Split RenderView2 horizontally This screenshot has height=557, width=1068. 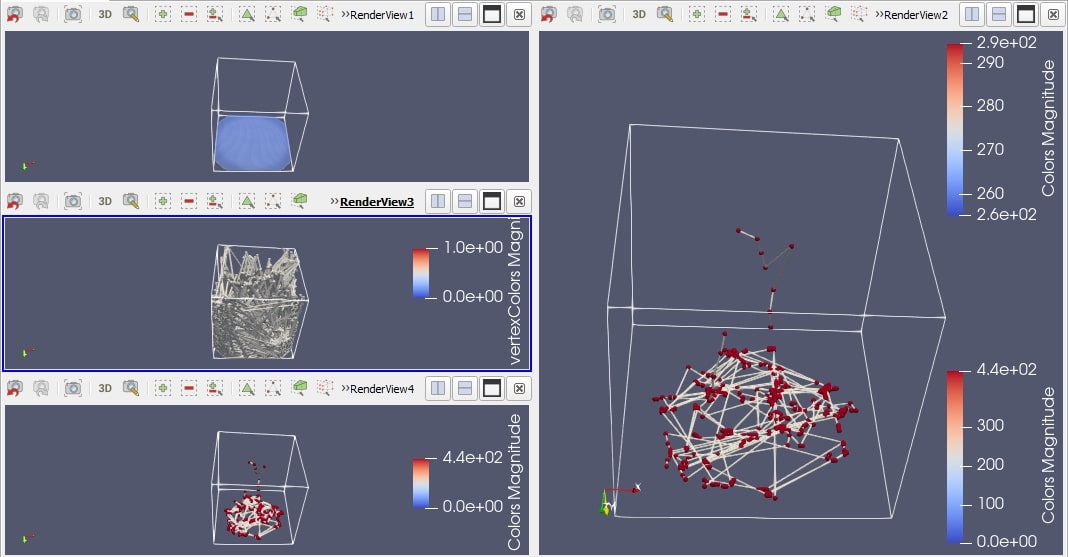tap(972, 15)
